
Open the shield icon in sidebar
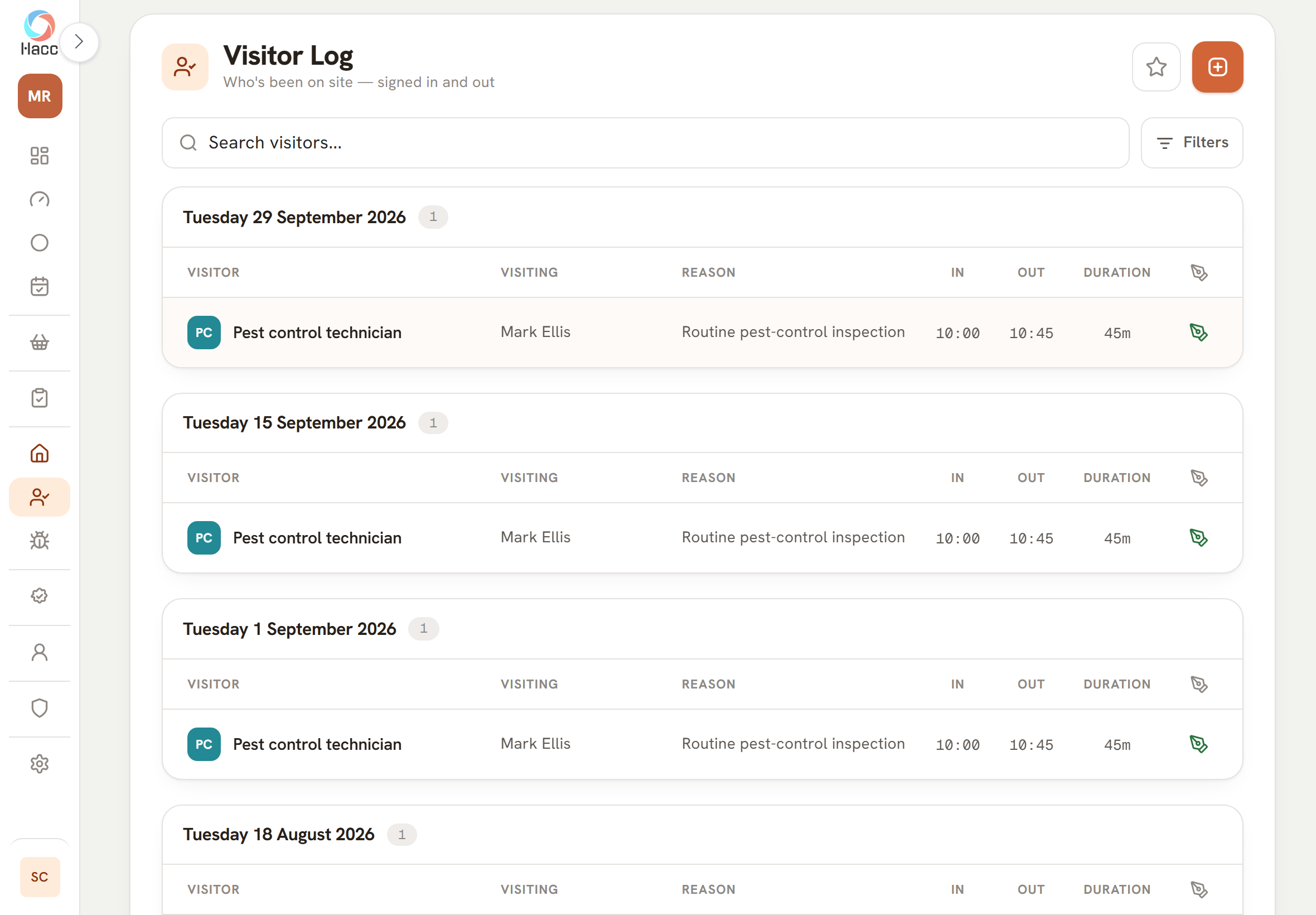(40, 708)
